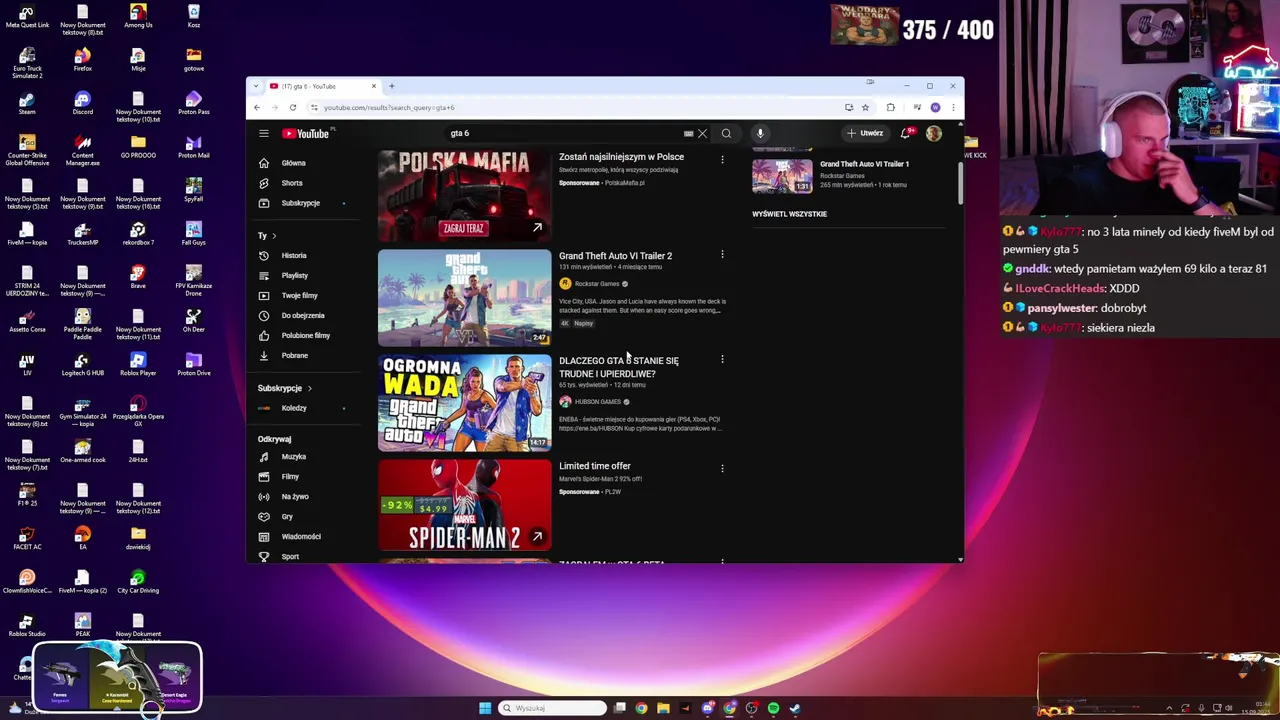The height and width of the screenshot is (720, 1280).
Task: Open Polska Mafia ad thumbnail
Action: click(464, 196)
